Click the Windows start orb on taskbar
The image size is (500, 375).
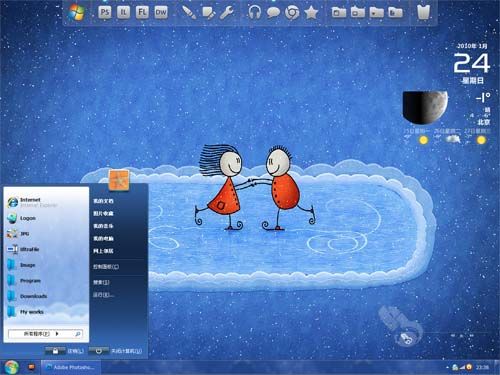[11, 367]
